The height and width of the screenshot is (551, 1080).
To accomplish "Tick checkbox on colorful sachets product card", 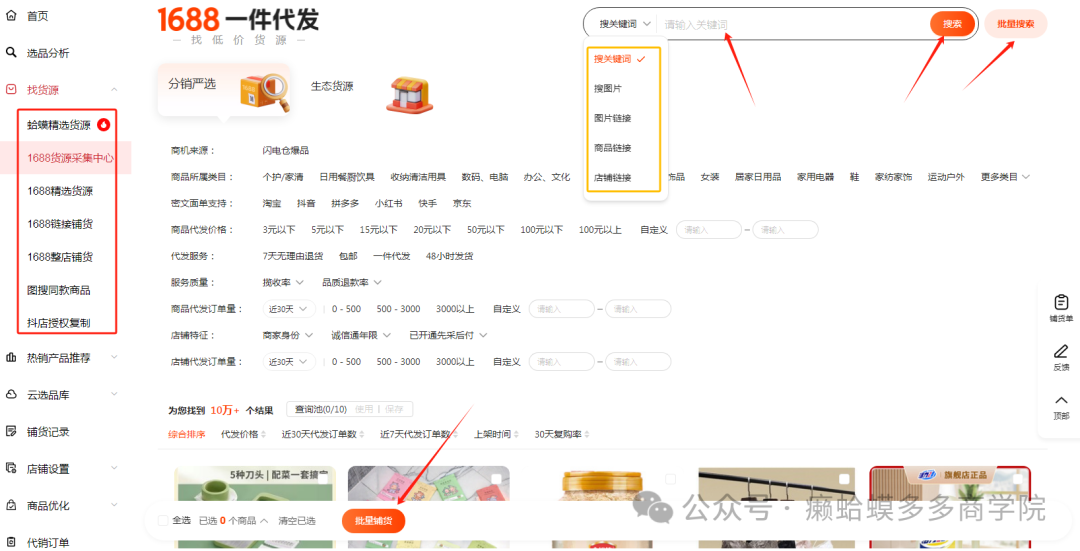I will pyautogui.click(x=497, y=479).
